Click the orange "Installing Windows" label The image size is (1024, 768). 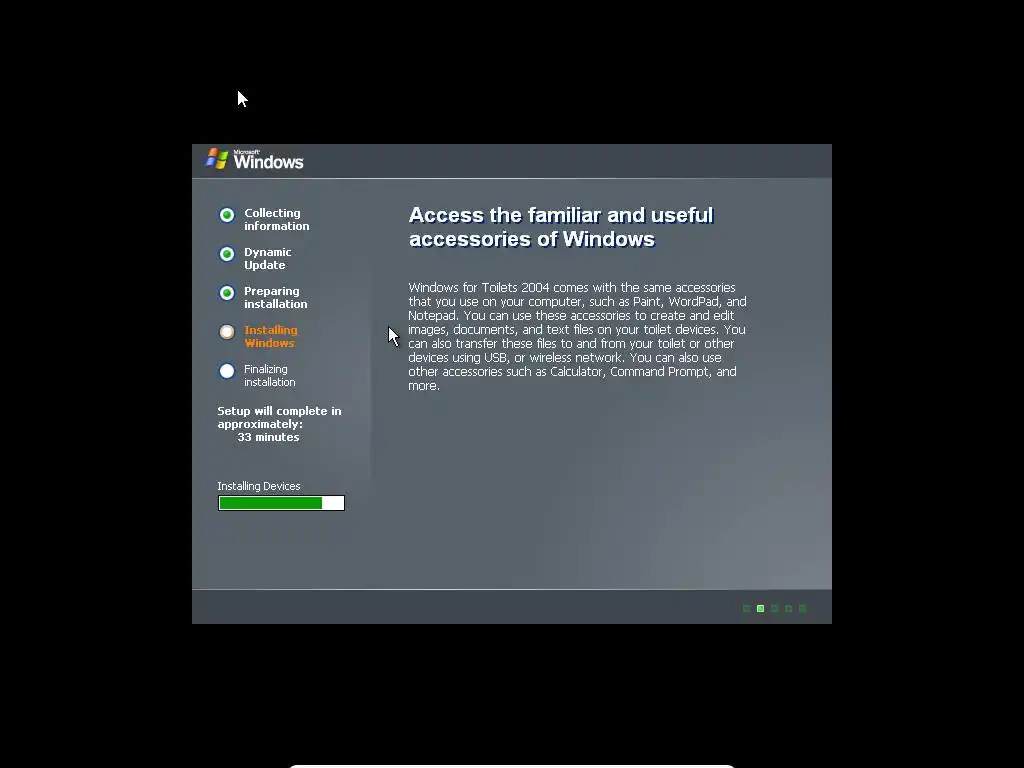(271, 336)
